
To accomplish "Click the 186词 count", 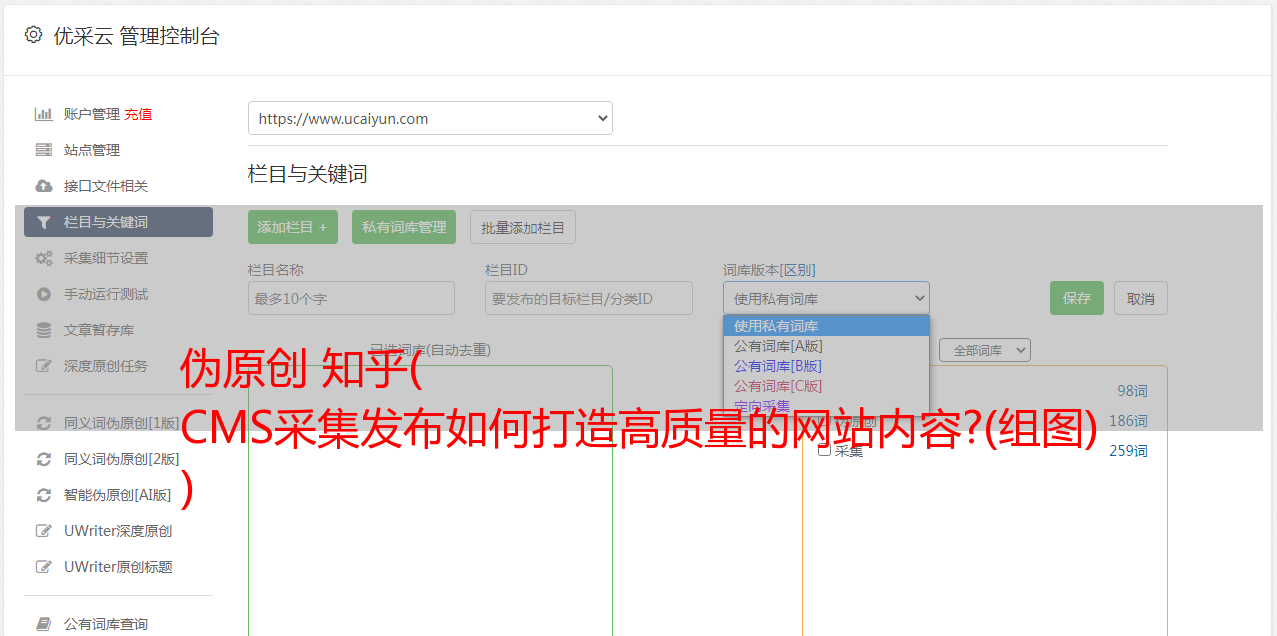I will coord(1128,421).
